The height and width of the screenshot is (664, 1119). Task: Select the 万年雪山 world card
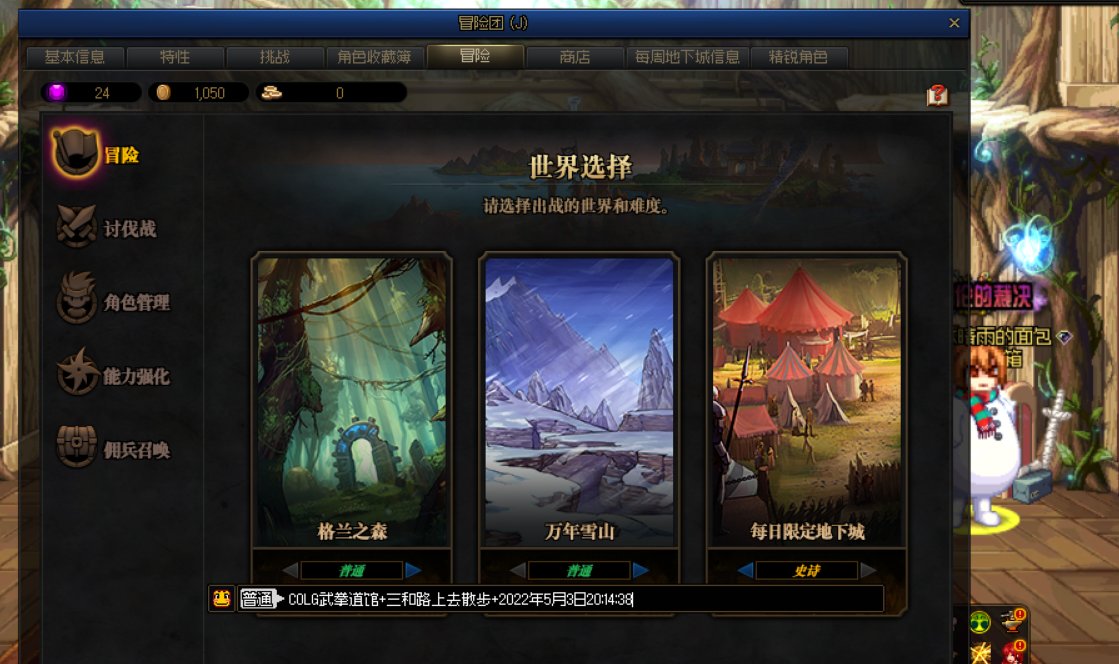tap(579, 401)
